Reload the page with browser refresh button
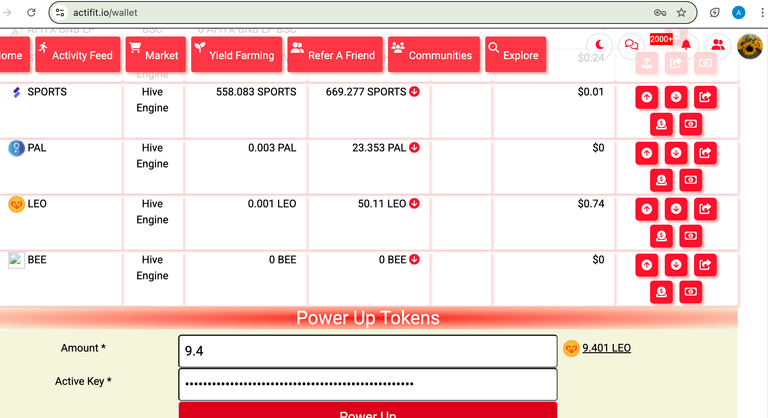The image size is (768, 418). point(31,13)
